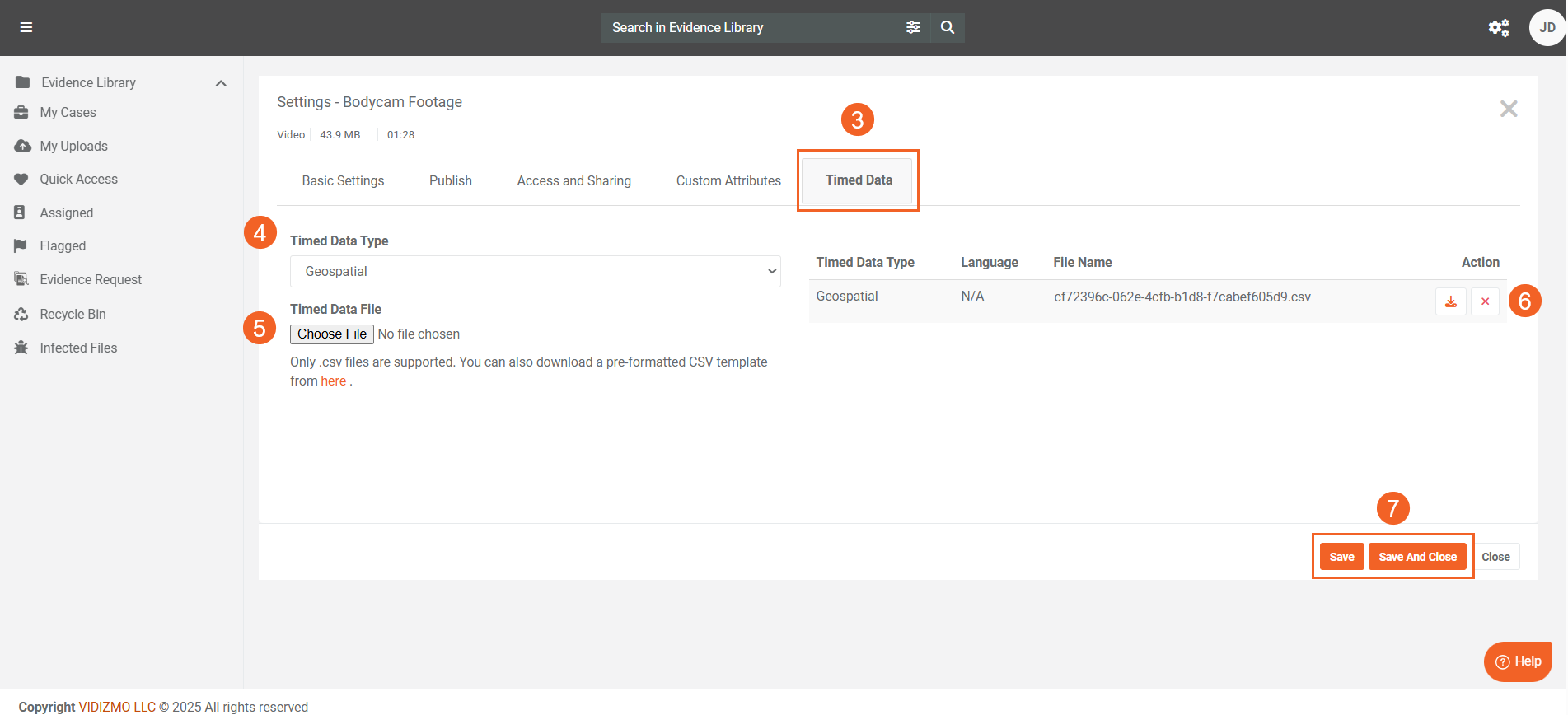Open the Access and Sharing tab
This screenshot has height=715, width=1568.
click(x=573, y=180)
